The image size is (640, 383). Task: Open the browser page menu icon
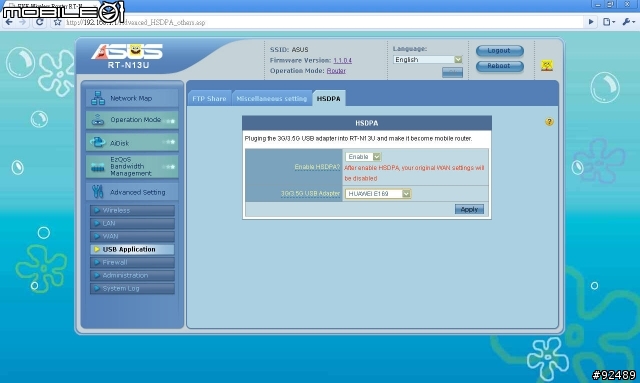tap(609, 22)
